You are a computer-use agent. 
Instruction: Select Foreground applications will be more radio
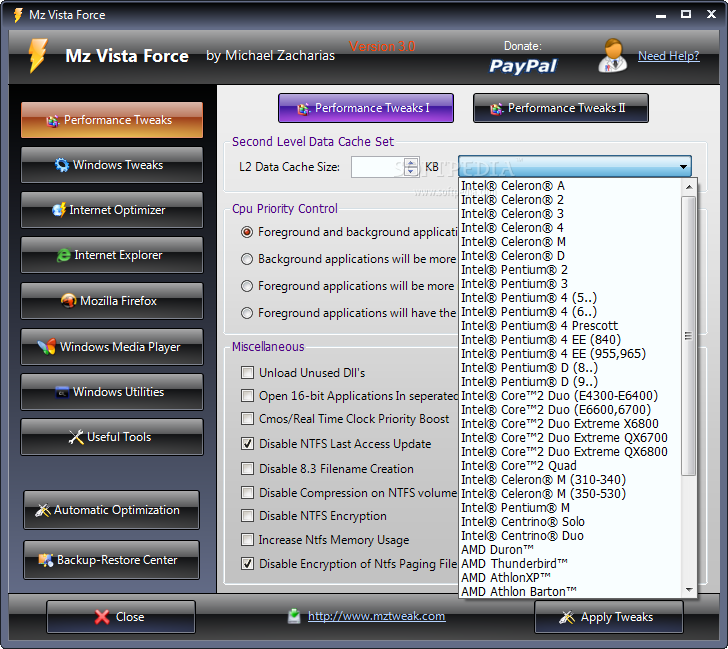pyautogui.click(x=247, y=286)
